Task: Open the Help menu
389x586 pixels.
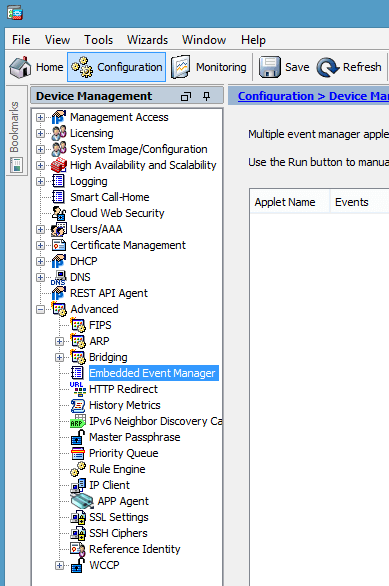Action: click(x=253, y=40)
